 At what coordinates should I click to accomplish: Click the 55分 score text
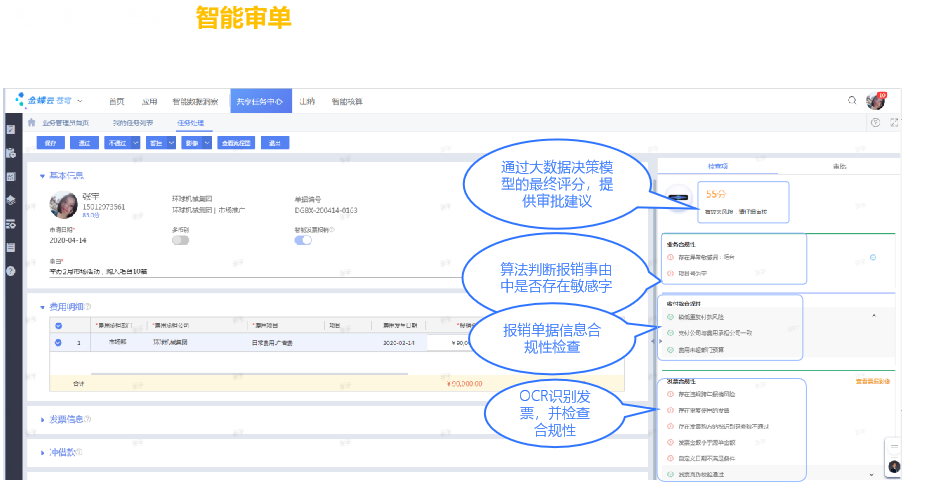click(x=716, y=194)
